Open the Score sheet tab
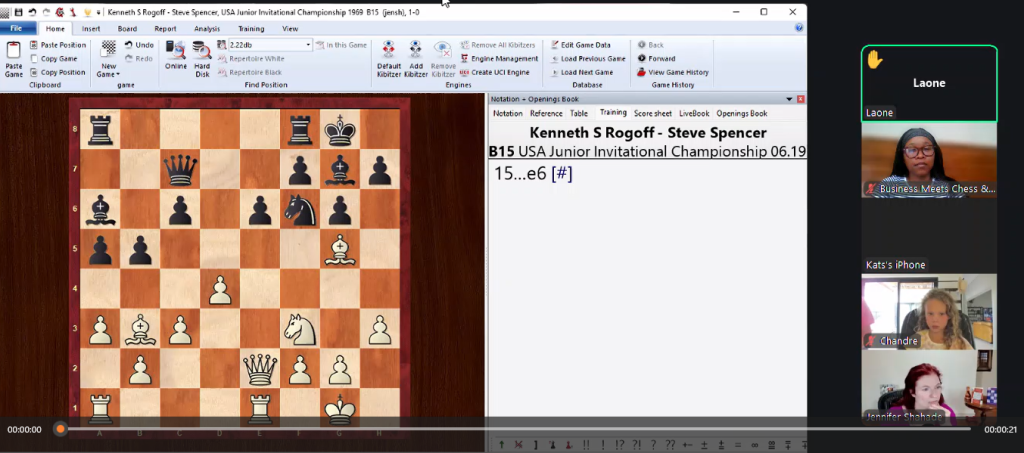This screenshot has width=1024, height=453. click(x=653, y=114)
